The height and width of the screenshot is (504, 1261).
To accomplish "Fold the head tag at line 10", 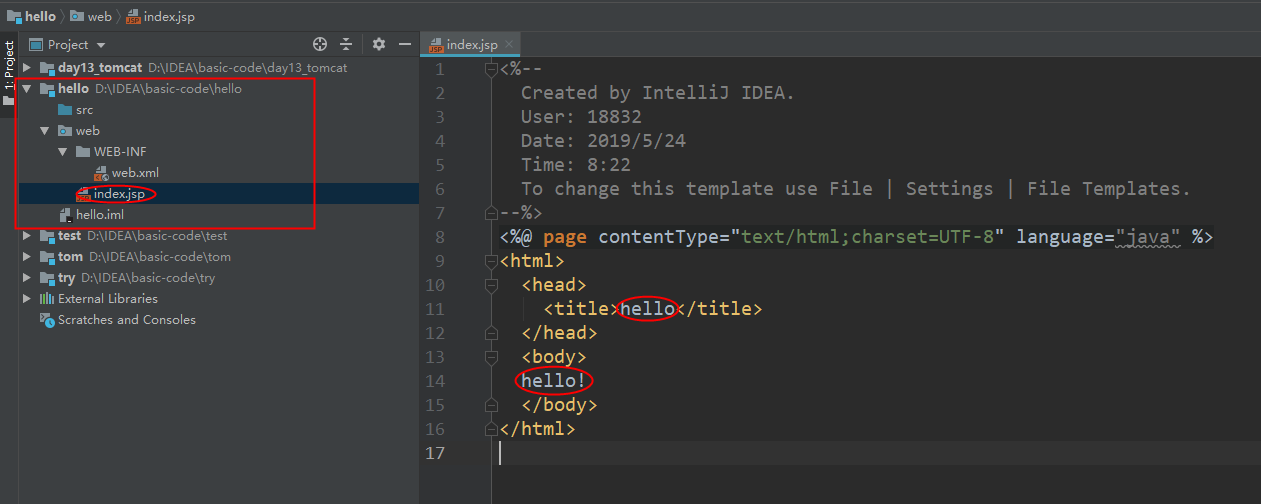I will [491, 285].
